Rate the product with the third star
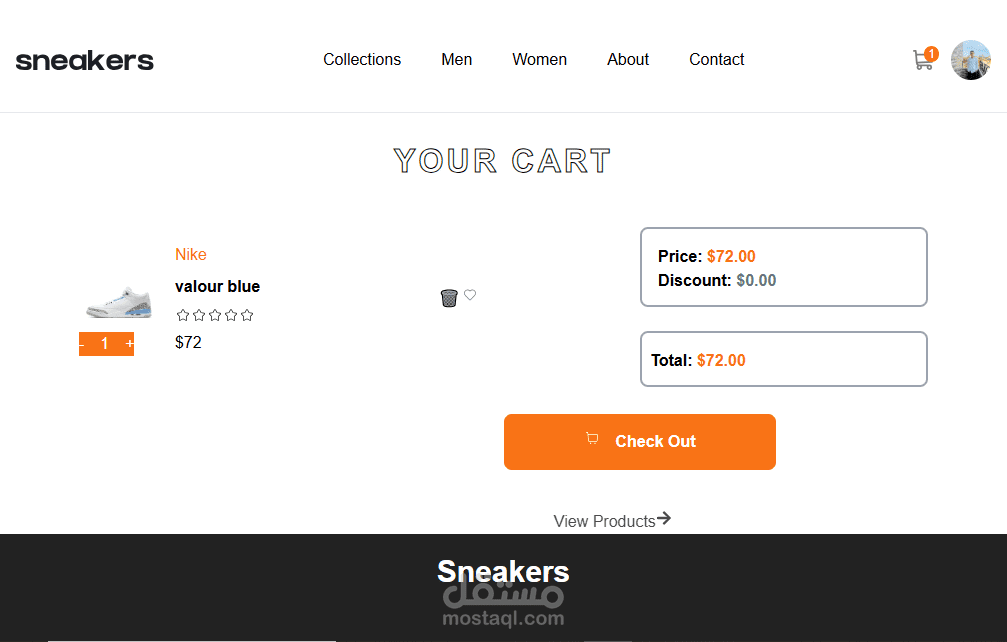The width and height of the screenshot is (1007, 642). (x=215, y=315)
